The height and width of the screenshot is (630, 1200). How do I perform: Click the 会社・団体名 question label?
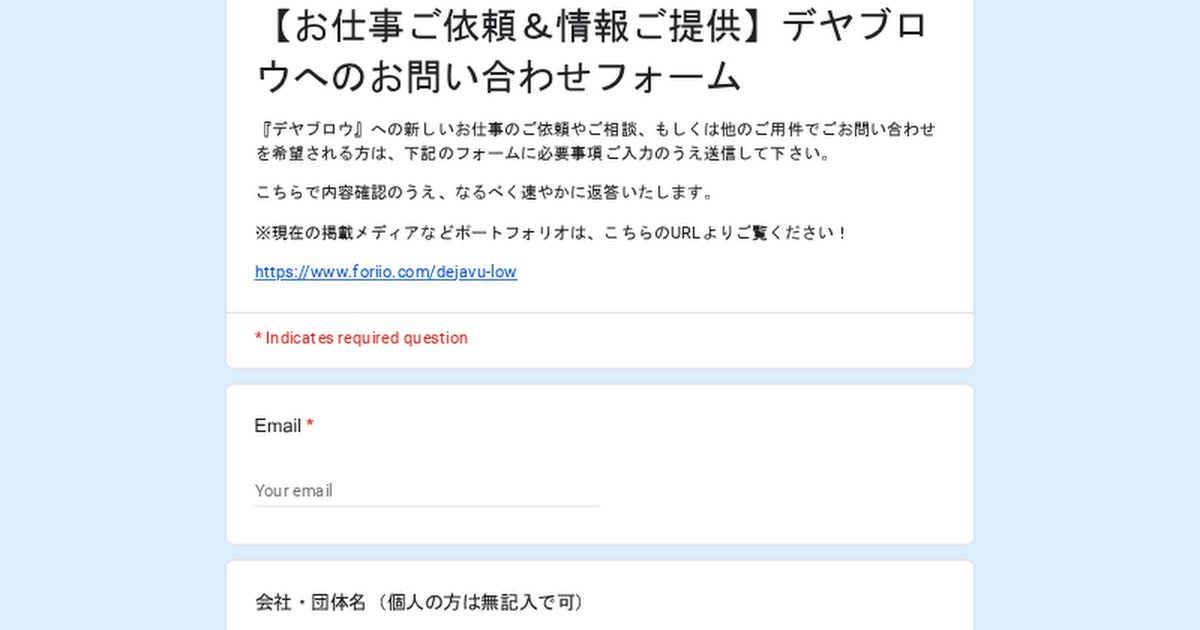[310, 602]
